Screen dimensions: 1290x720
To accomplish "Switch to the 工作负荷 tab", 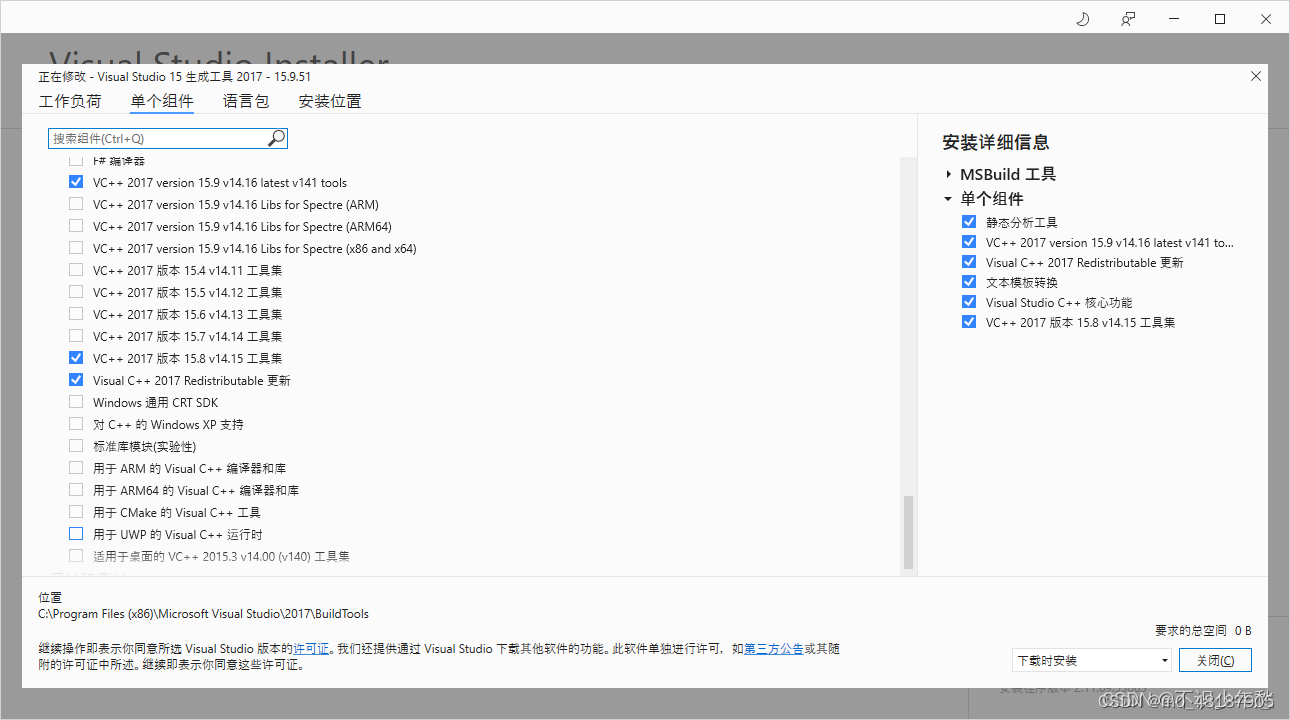I will (70, 101).
